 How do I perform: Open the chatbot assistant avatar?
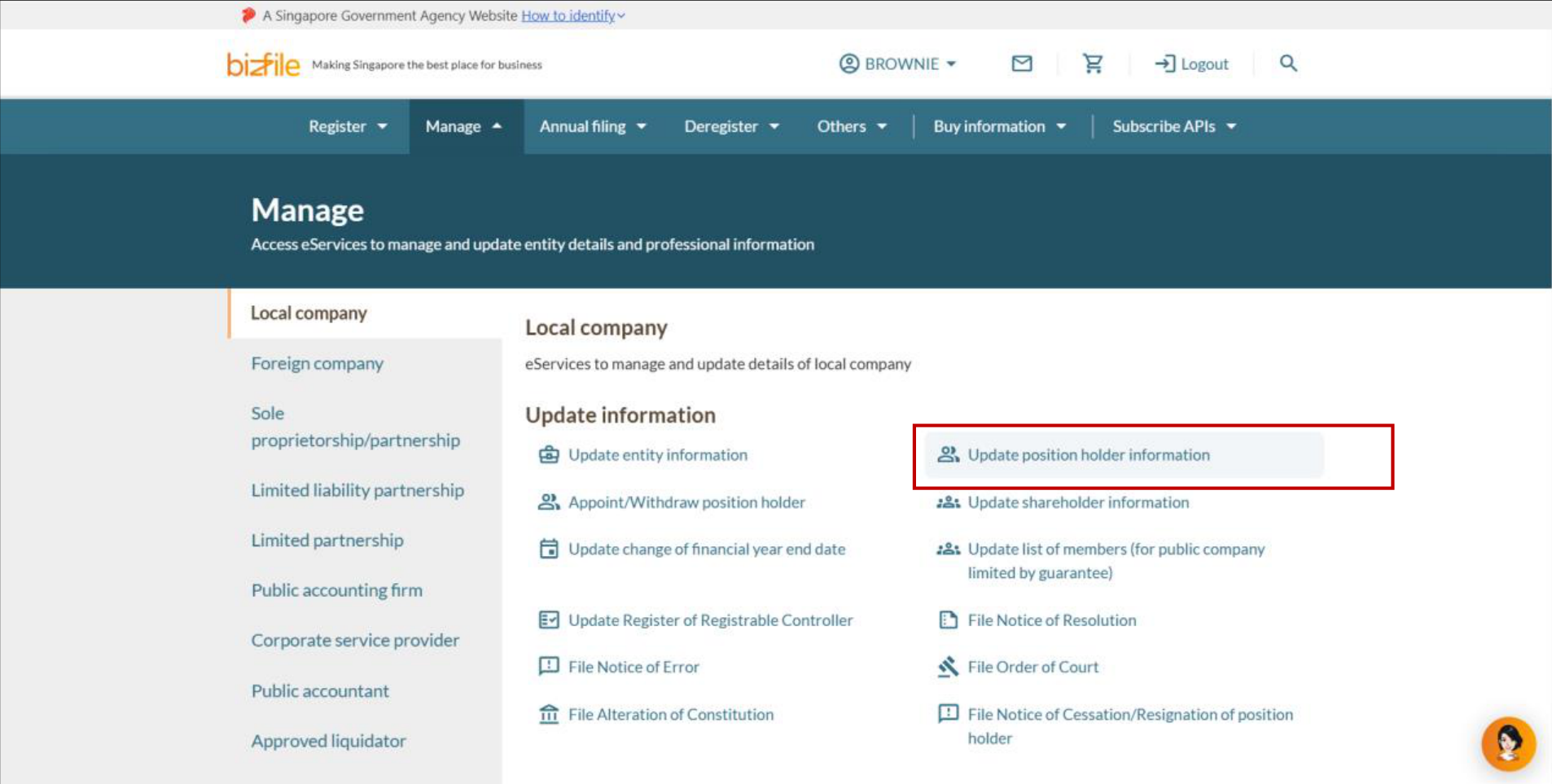[x=1508, y=743]
